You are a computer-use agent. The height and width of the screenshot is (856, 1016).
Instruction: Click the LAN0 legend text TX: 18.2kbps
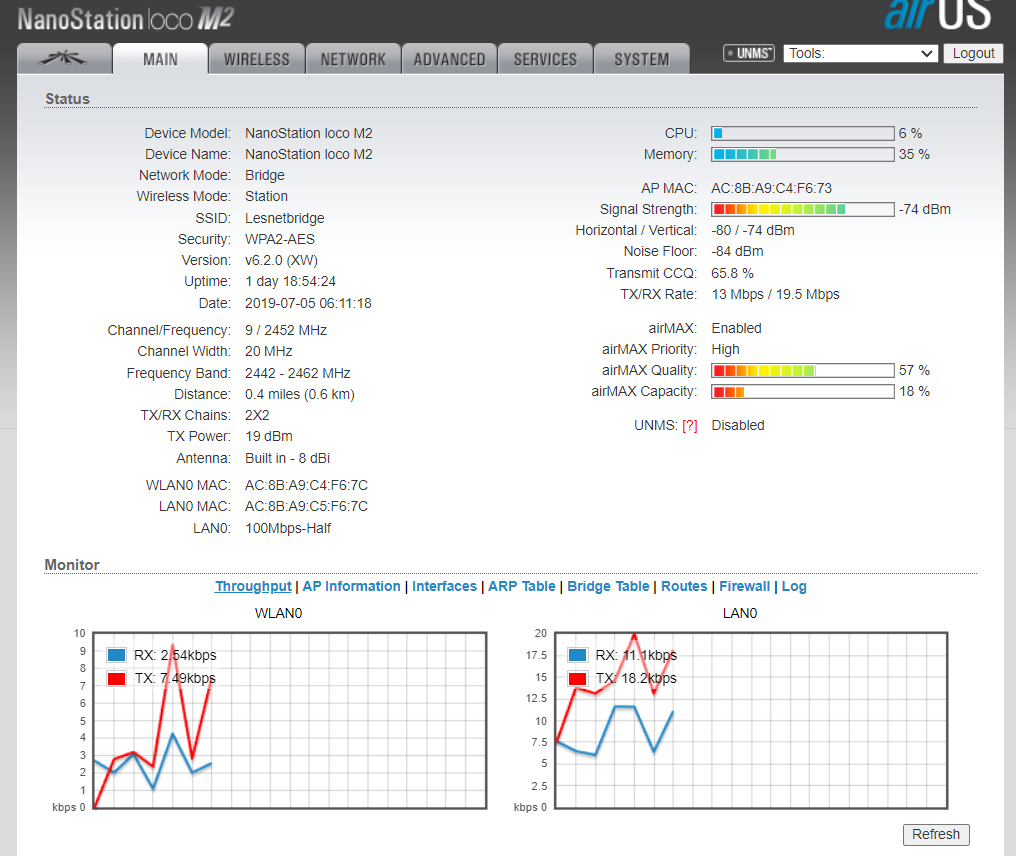[636, 678]
